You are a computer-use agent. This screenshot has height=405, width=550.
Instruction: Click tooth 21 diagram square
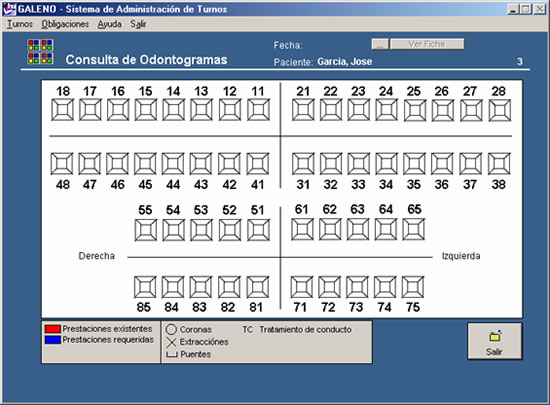[303, 110]
